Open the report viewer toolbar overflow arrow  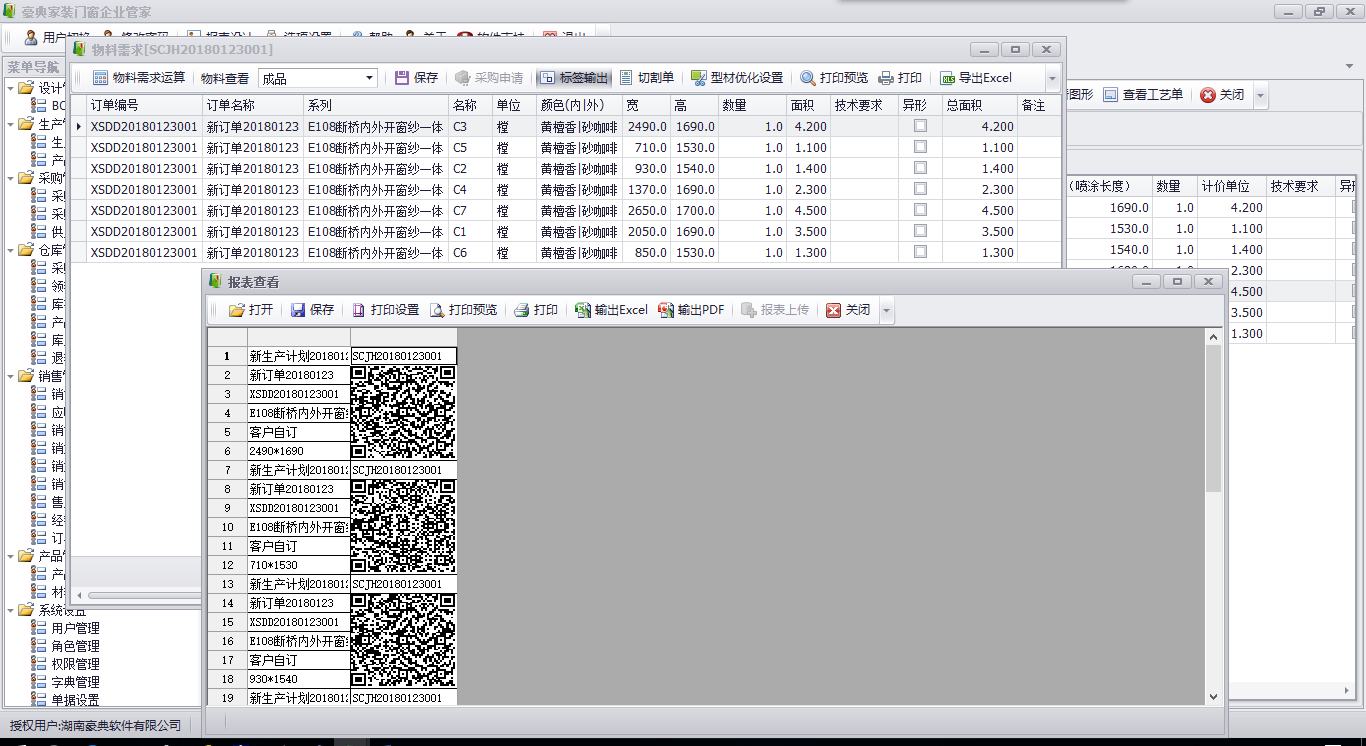point(886,311)
